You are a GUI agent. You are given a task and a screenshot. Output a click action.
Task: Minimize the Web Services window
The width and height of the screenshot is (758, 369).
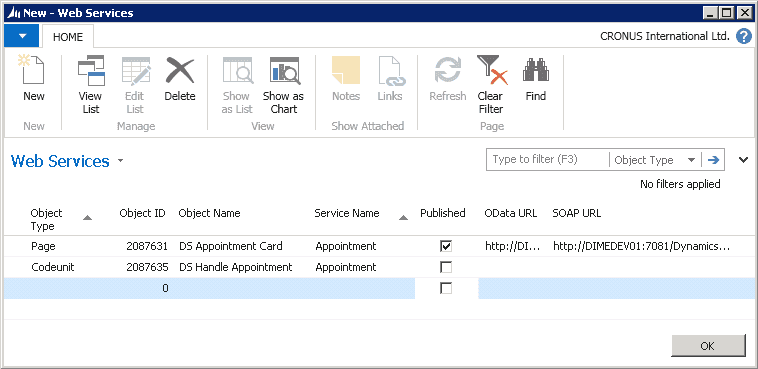[710, 13]
